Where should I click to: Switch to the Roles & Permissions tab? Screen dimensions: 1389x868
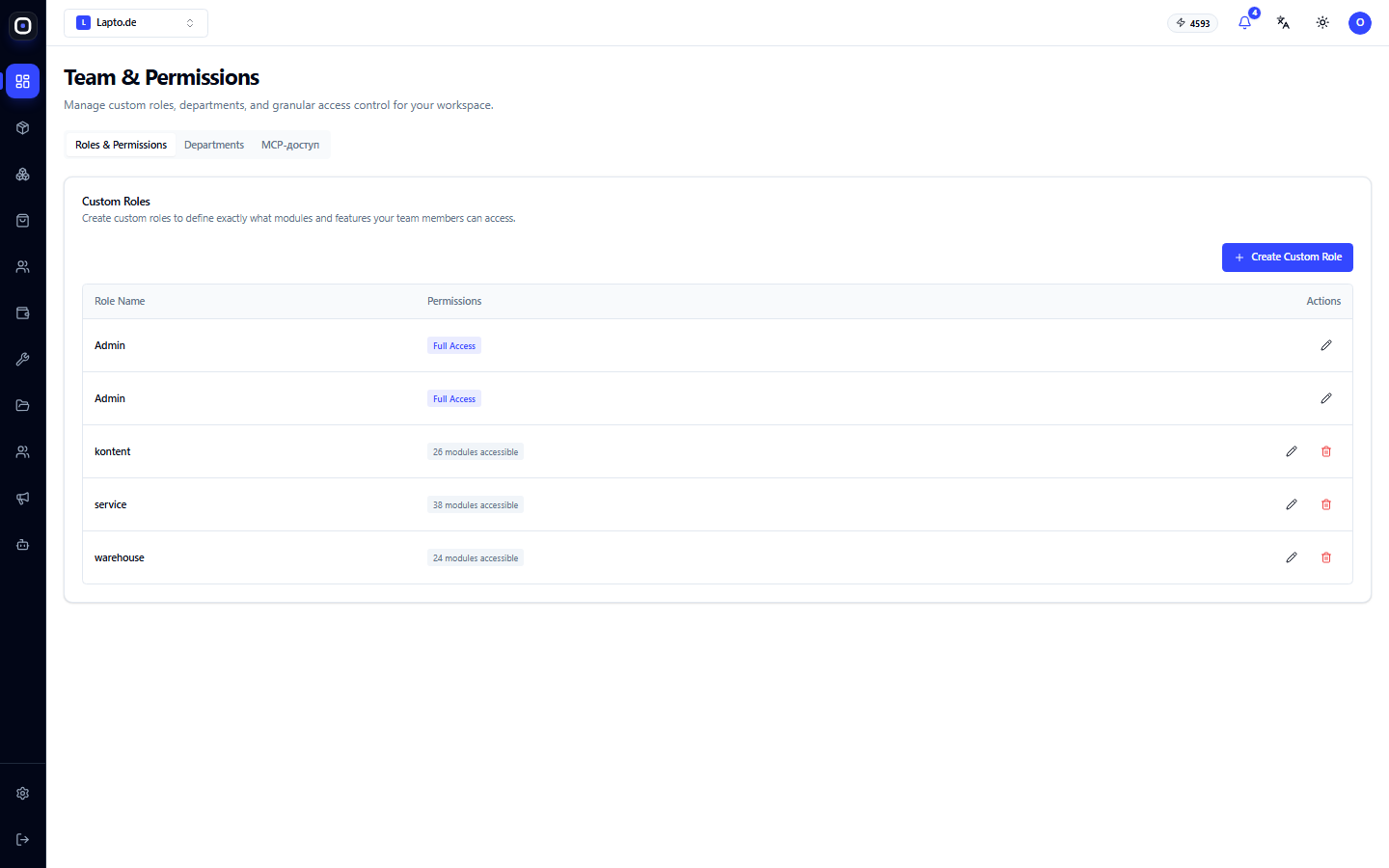point(121,145)
